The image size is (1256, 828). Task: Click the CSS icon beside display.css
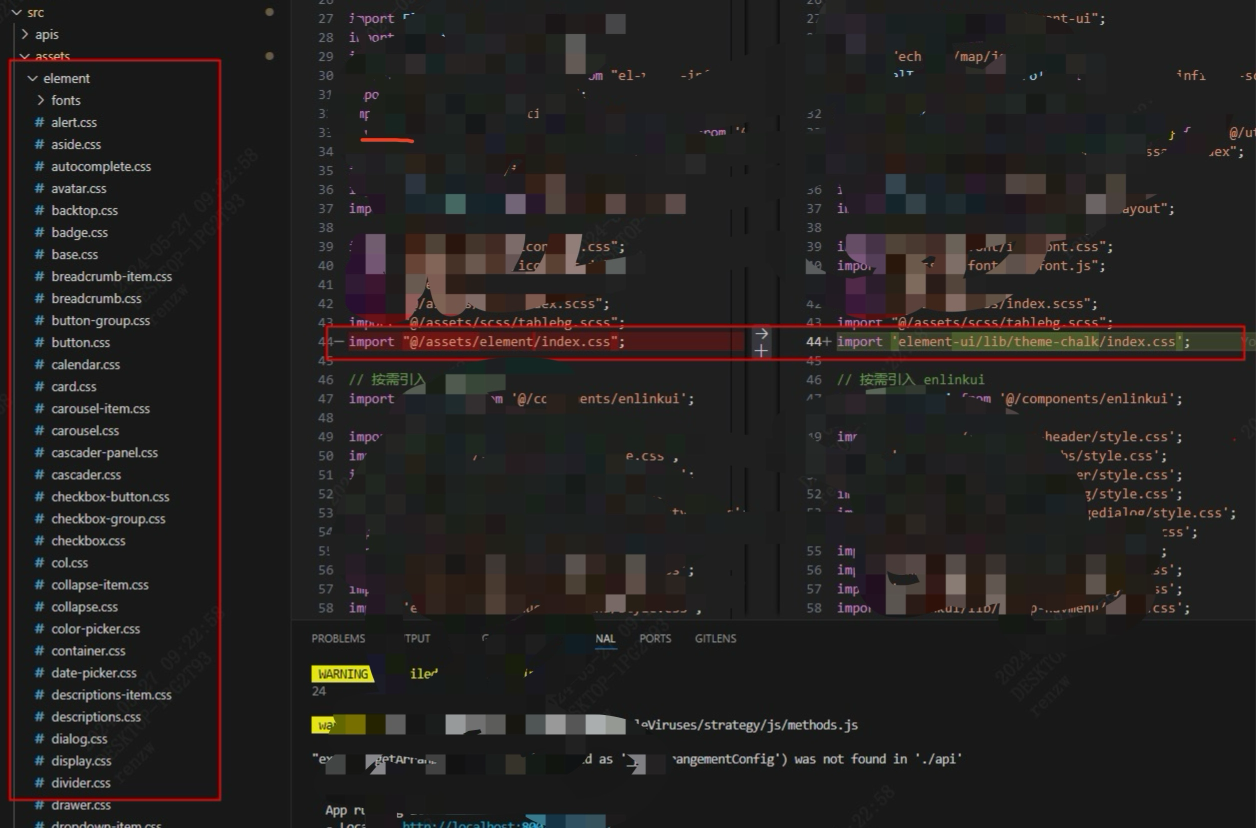point(40,761)
